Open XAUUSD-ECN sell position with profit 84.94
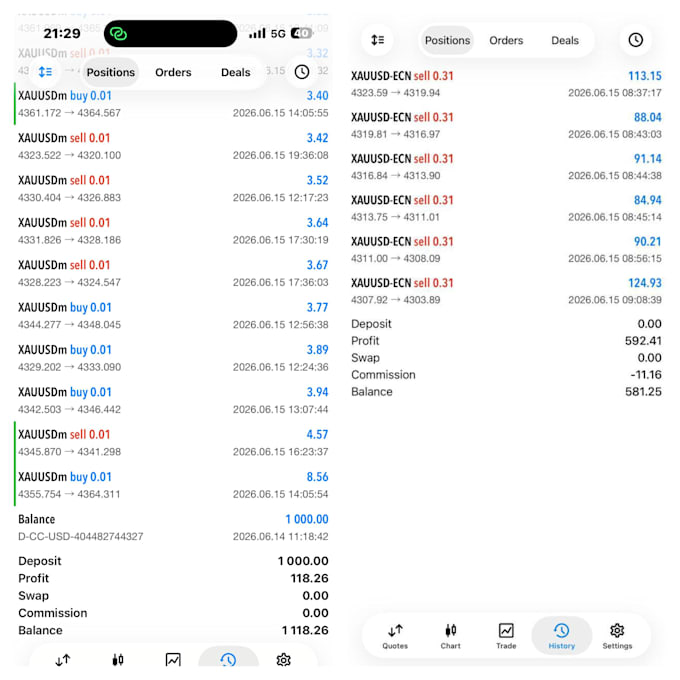This screenshot has height=680, width=680. click(506, 209)
